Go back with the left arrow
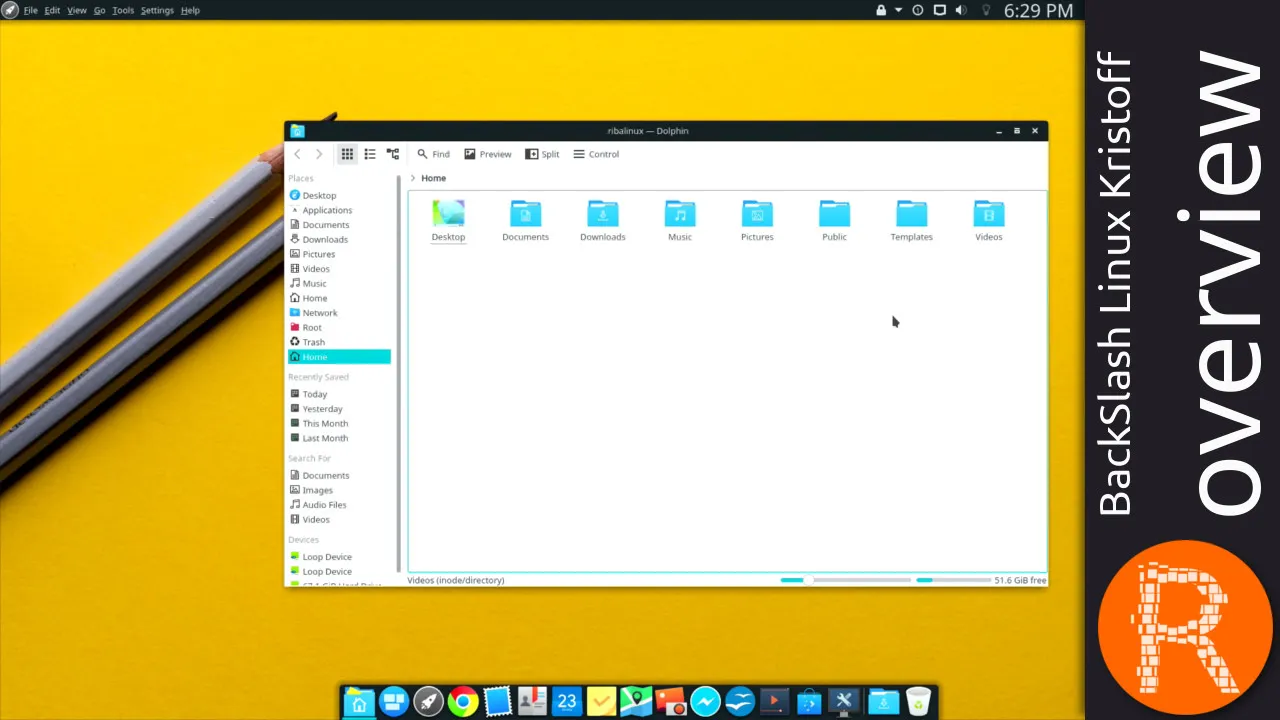 pos(297,154)
